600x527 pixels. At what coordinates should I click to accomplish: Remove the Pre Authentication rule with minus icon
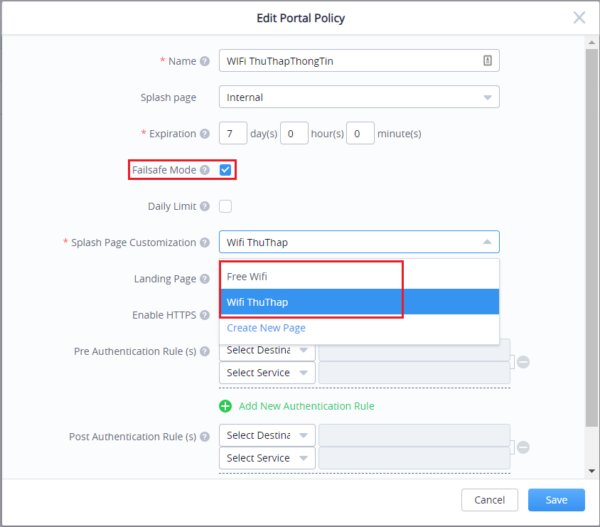pos(523,362)
